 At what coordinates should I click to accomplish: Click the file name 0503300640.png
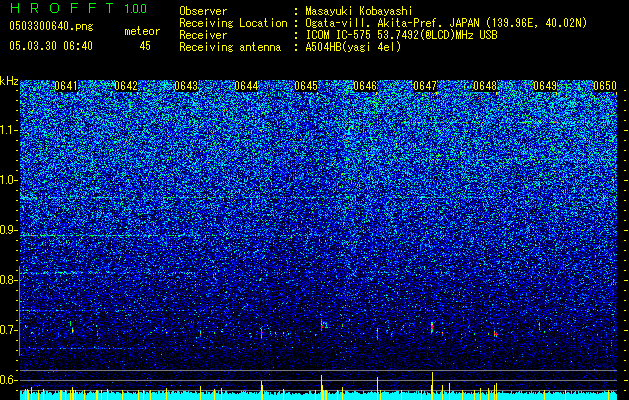click(51, 26)
